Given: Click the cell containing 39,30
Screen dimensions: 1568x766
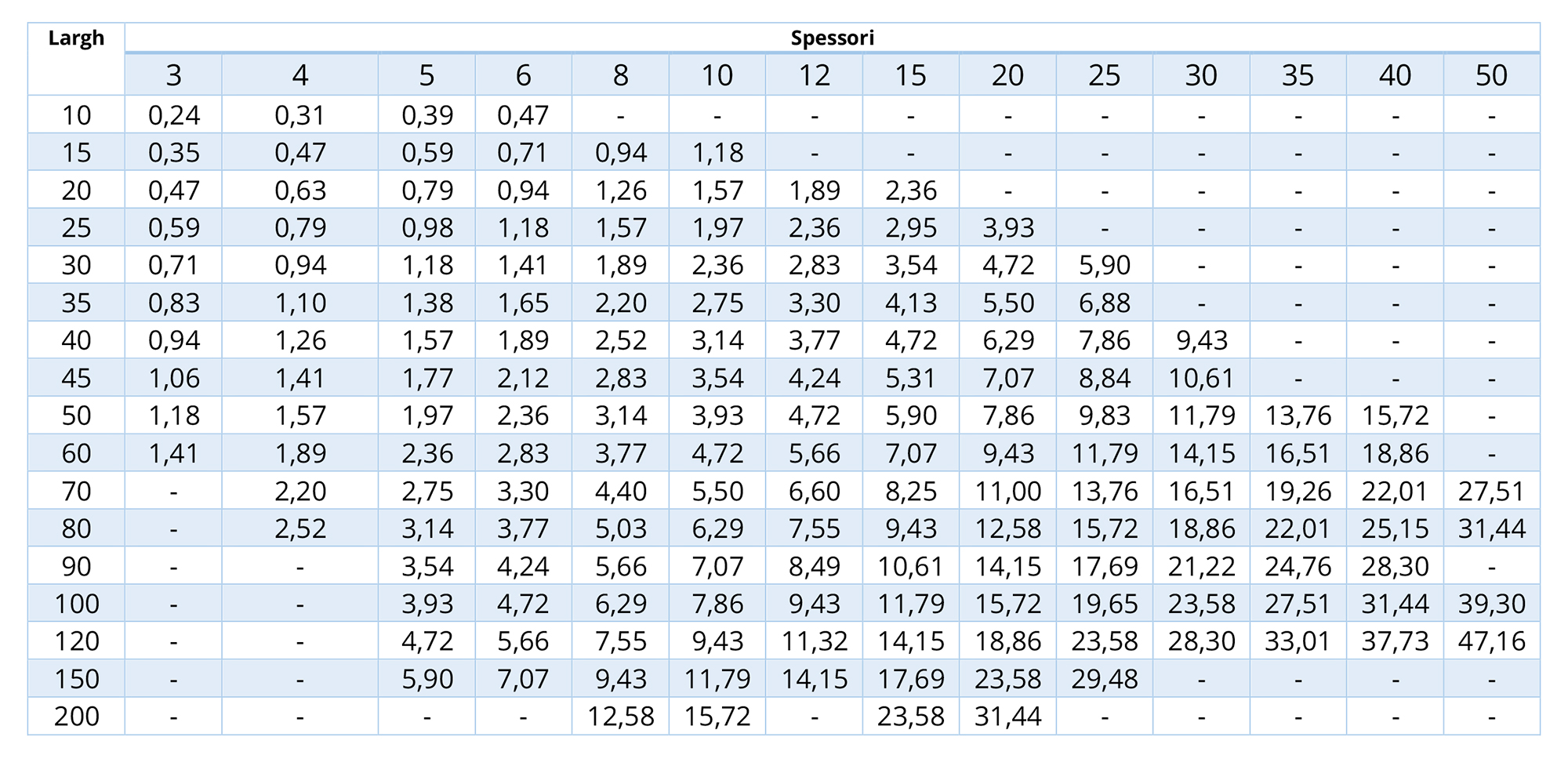Looking at the screenshot, I should pyautogui.click(x=1491, y=603).
